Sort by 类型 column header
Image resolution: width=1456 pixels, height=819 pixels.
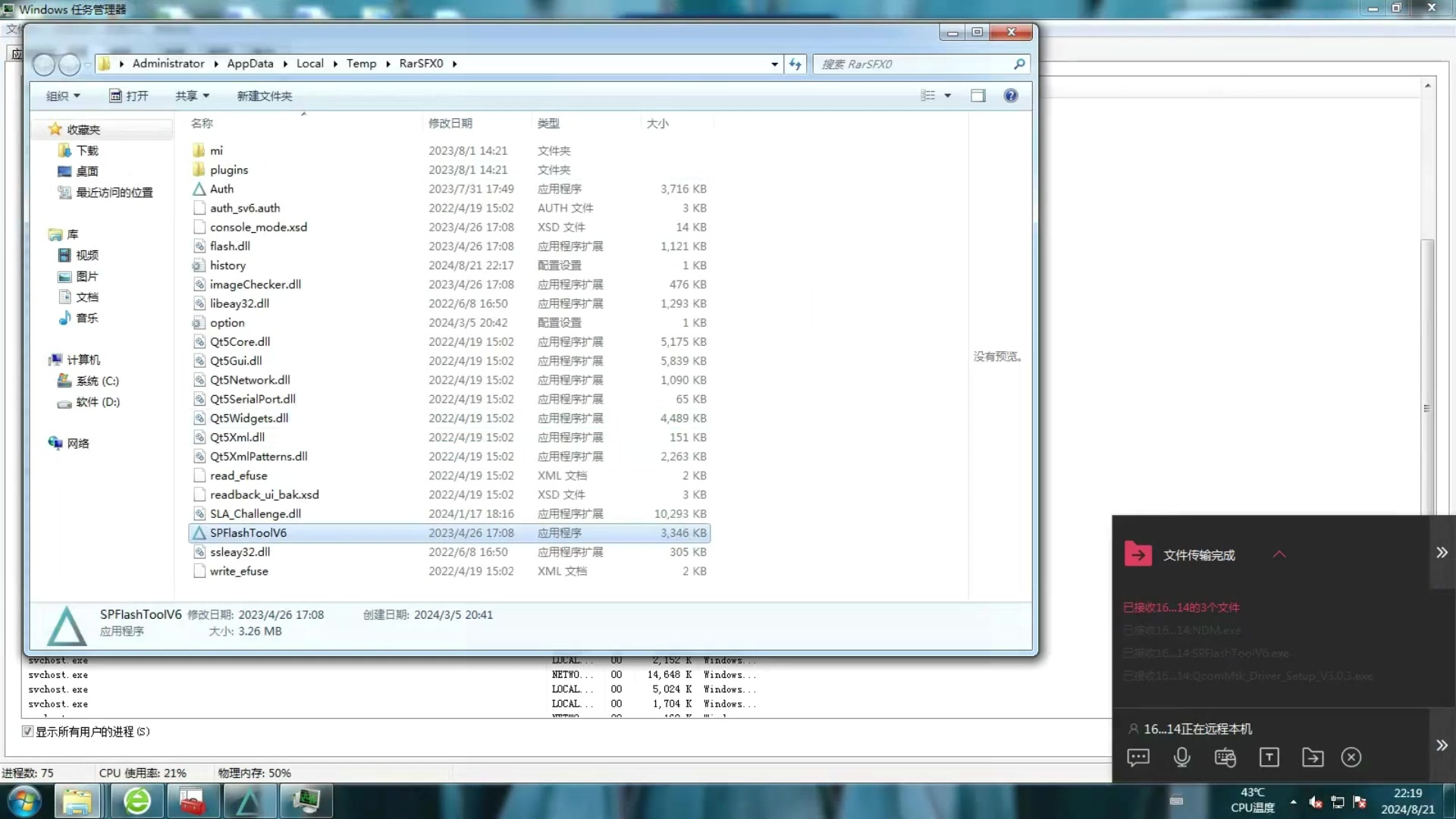pos(548,123)
